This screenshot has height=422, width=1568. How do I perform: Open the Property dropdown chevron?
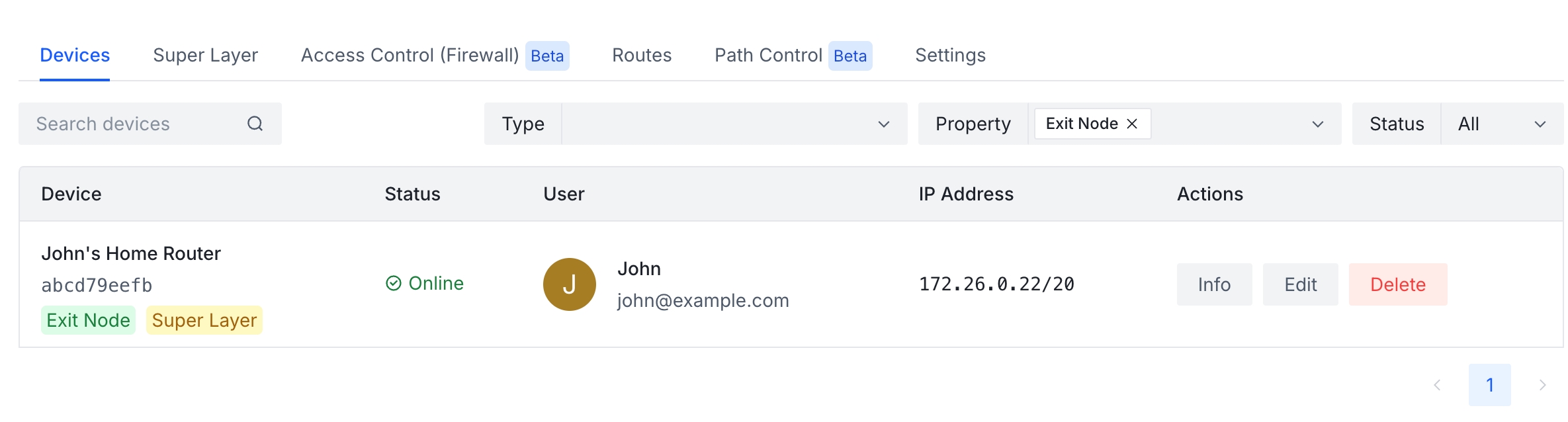1317,124
